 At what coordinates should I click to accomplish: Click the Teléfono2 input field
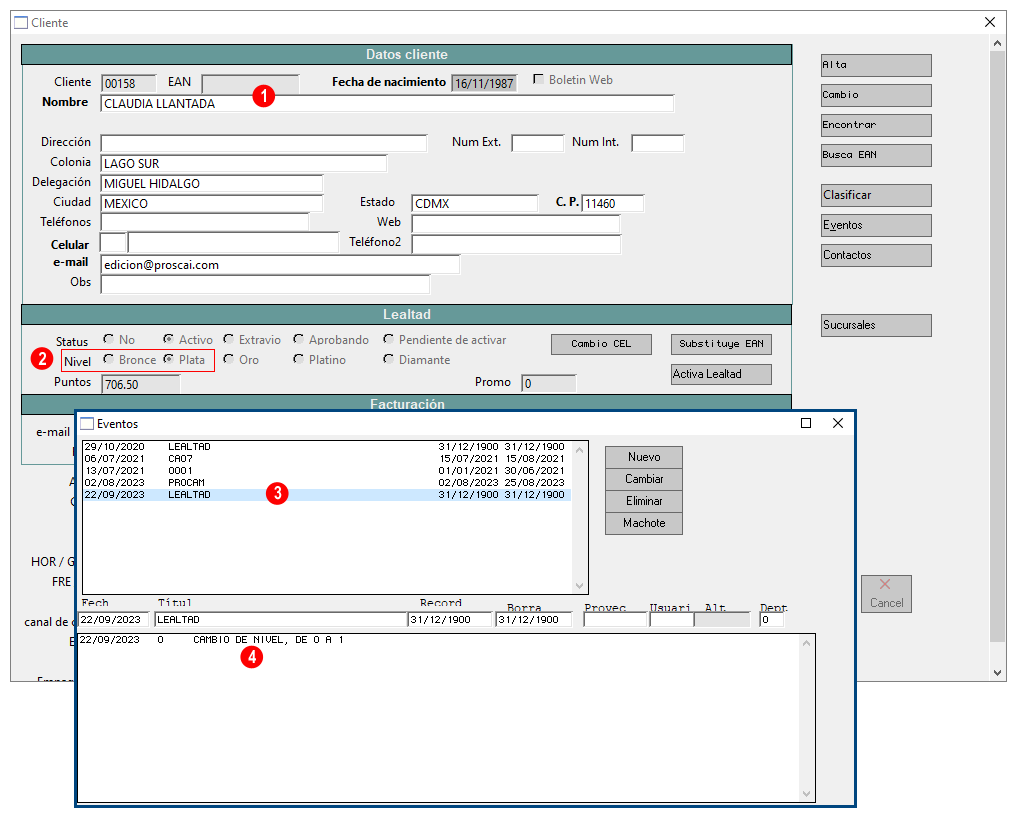click(x=516, y=244)
